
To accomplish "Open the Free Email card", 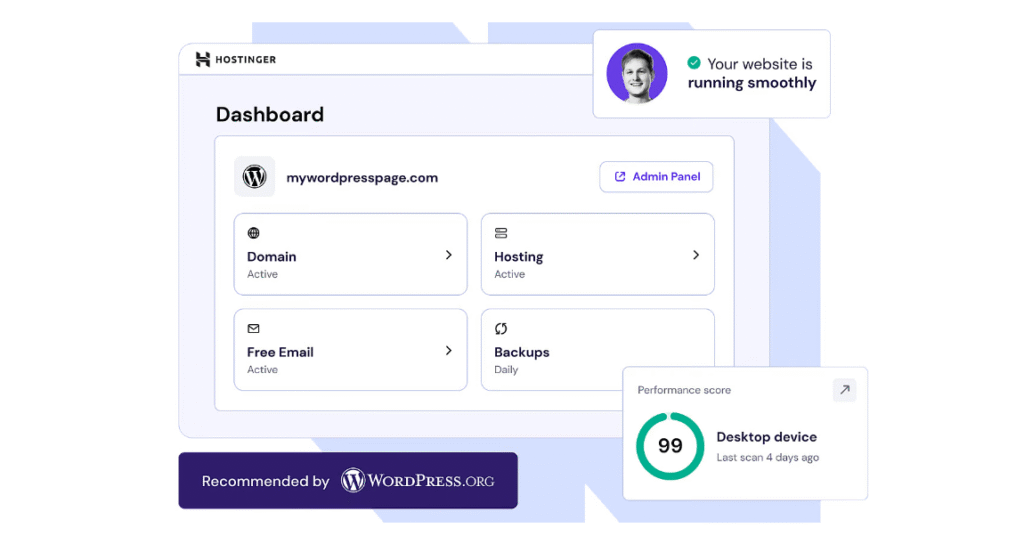I will 351,349.
